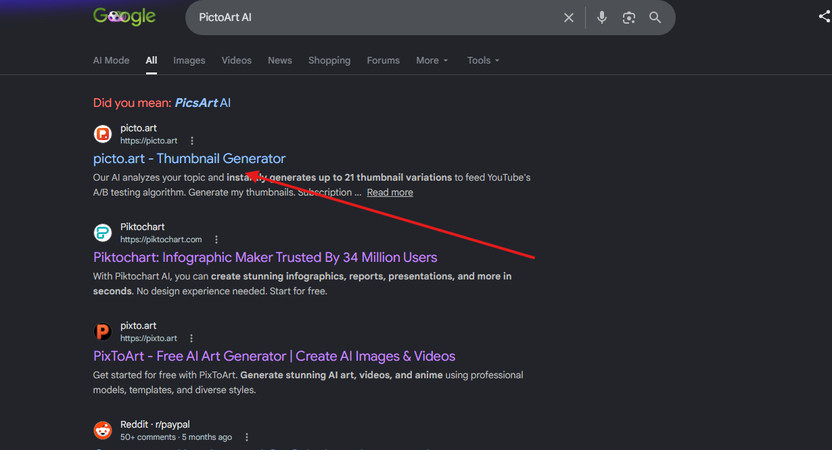
Task: Click the PicsArt AI suggestion link
Action: 203,103
